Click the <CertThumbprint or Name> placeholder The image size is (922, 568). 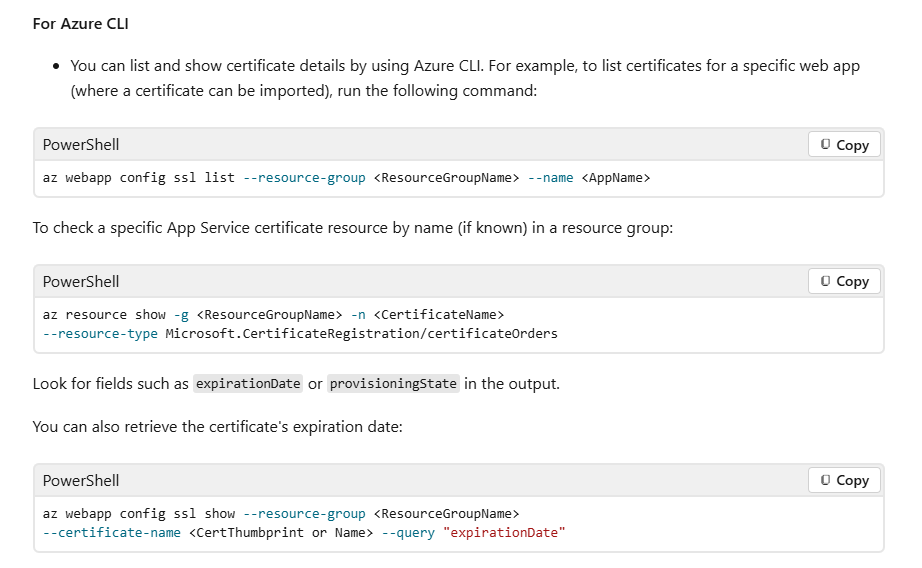click(x=280, y=532)
